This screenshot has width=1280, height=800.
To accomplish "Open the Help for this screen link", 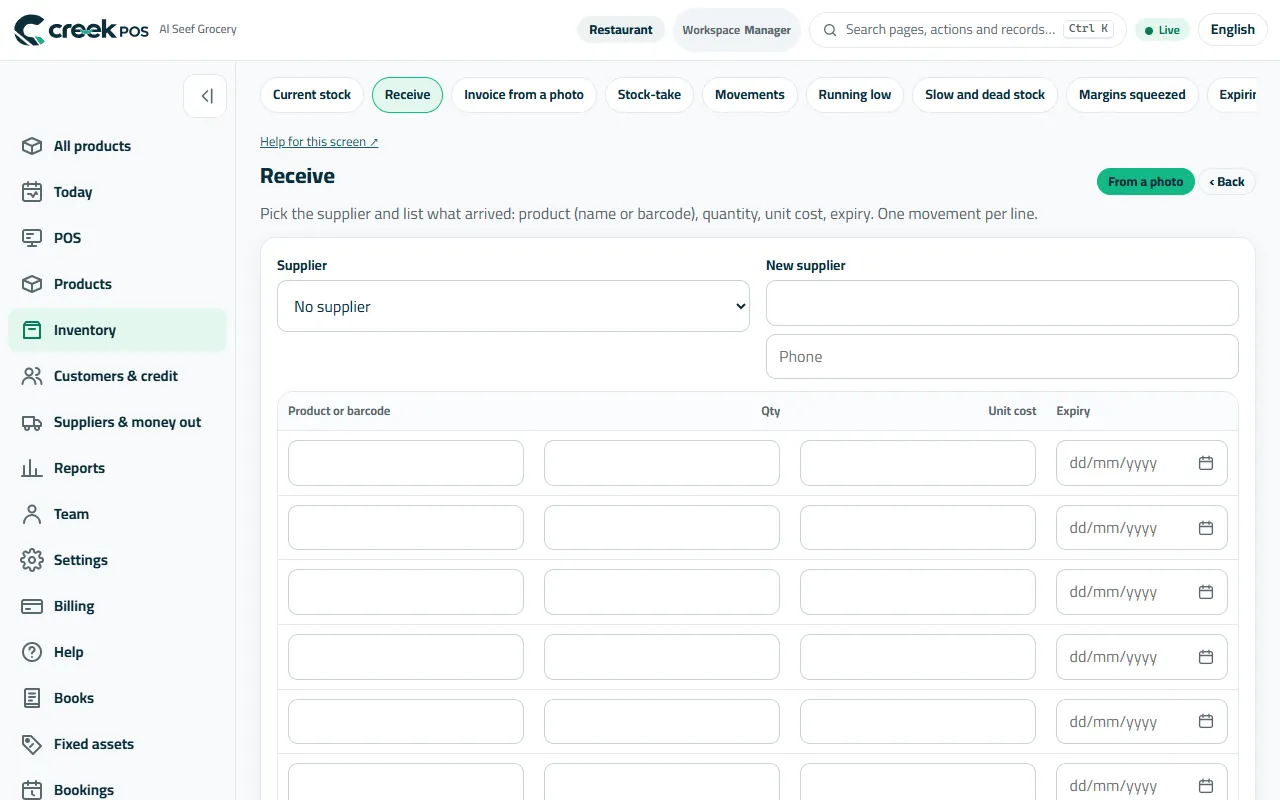I will click(x=319, y=142).
